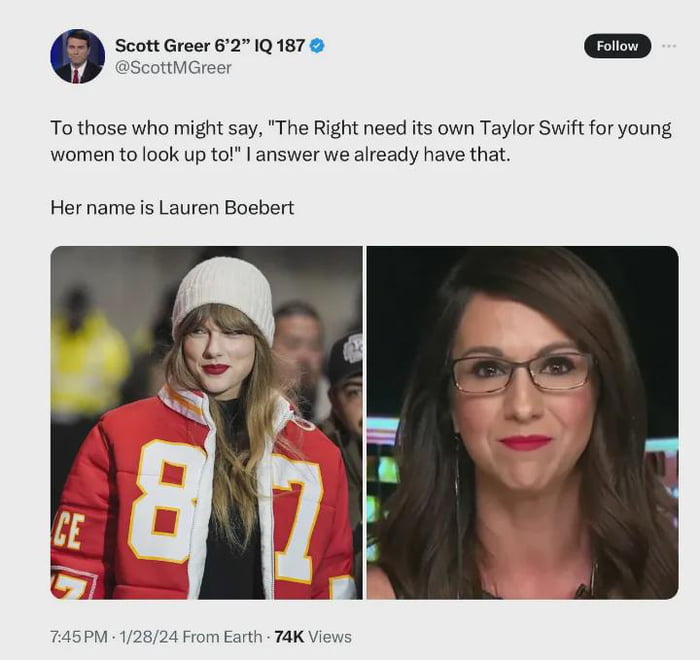Click the white knit beanie in left photo
Image resolution: width=700 pixels, height=660 pixels.
[224, 294]
